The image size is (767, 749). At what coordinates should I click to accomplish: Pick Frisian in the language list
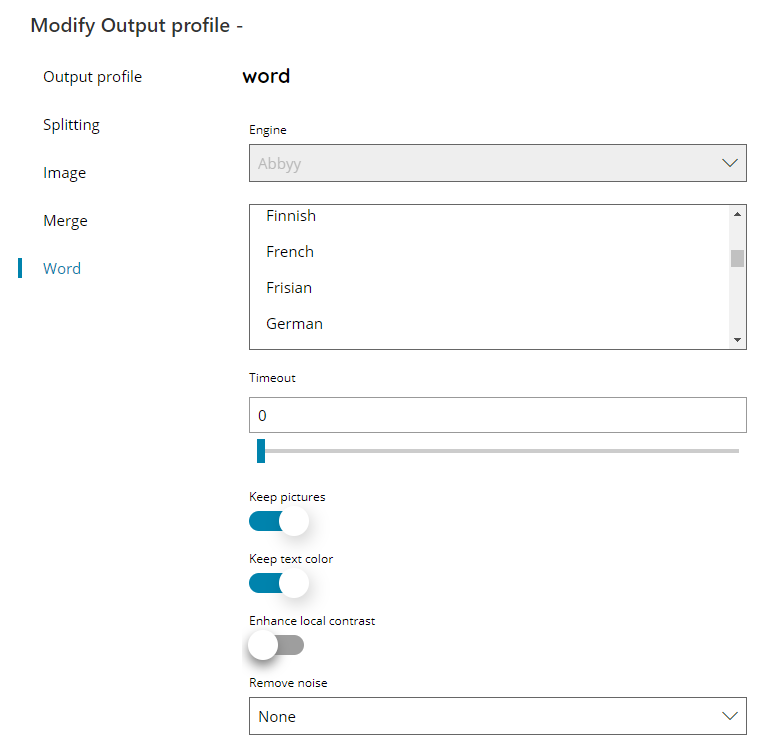point(289,288)
